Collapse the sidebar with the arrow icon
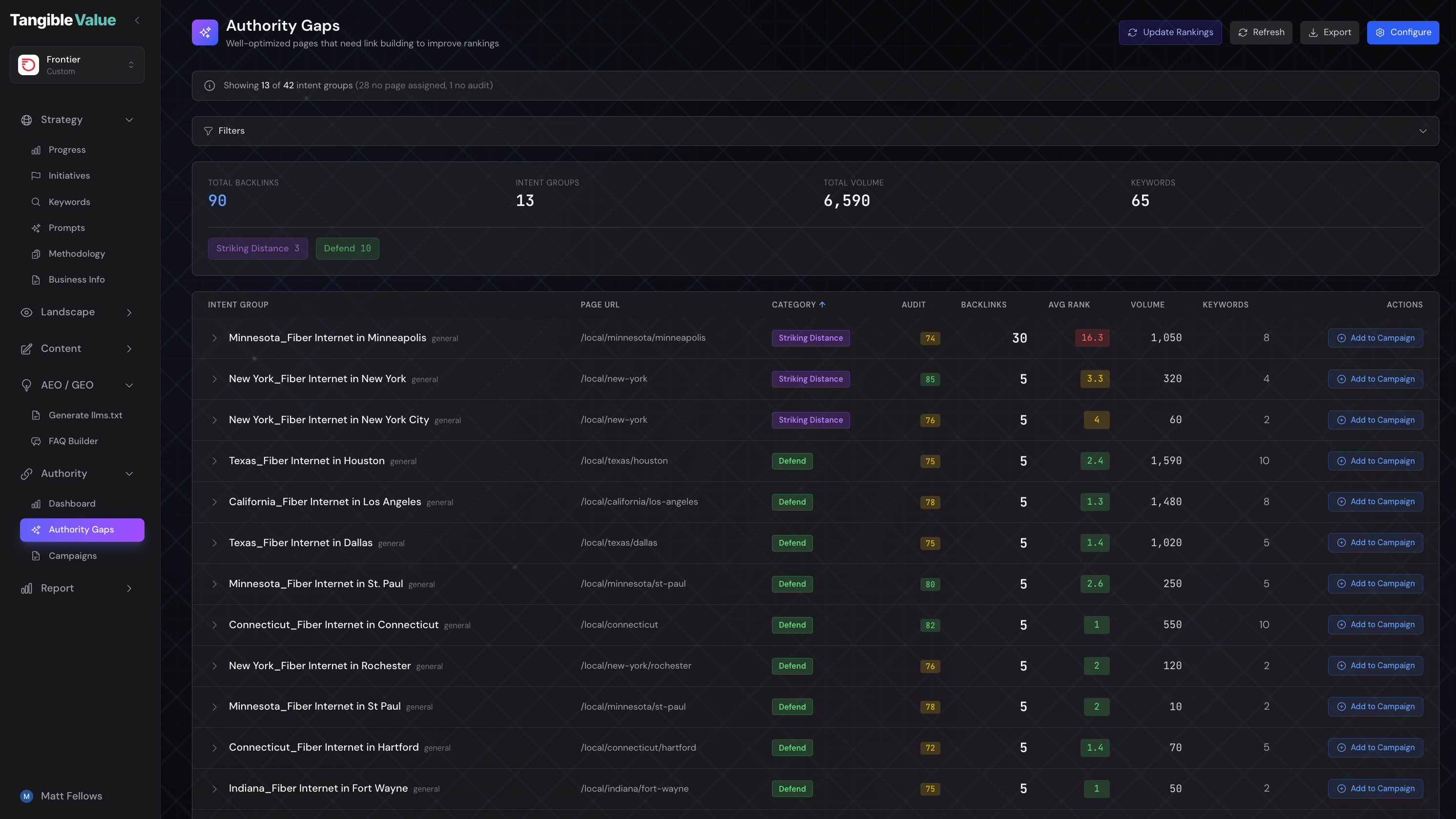The height and width of the screenshot is (819, 1456). 137,20
